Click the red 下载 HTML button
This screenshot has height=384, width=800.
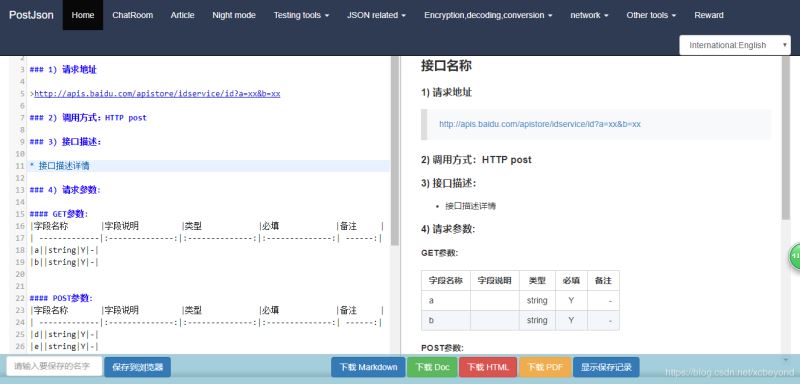pos(488,367)
